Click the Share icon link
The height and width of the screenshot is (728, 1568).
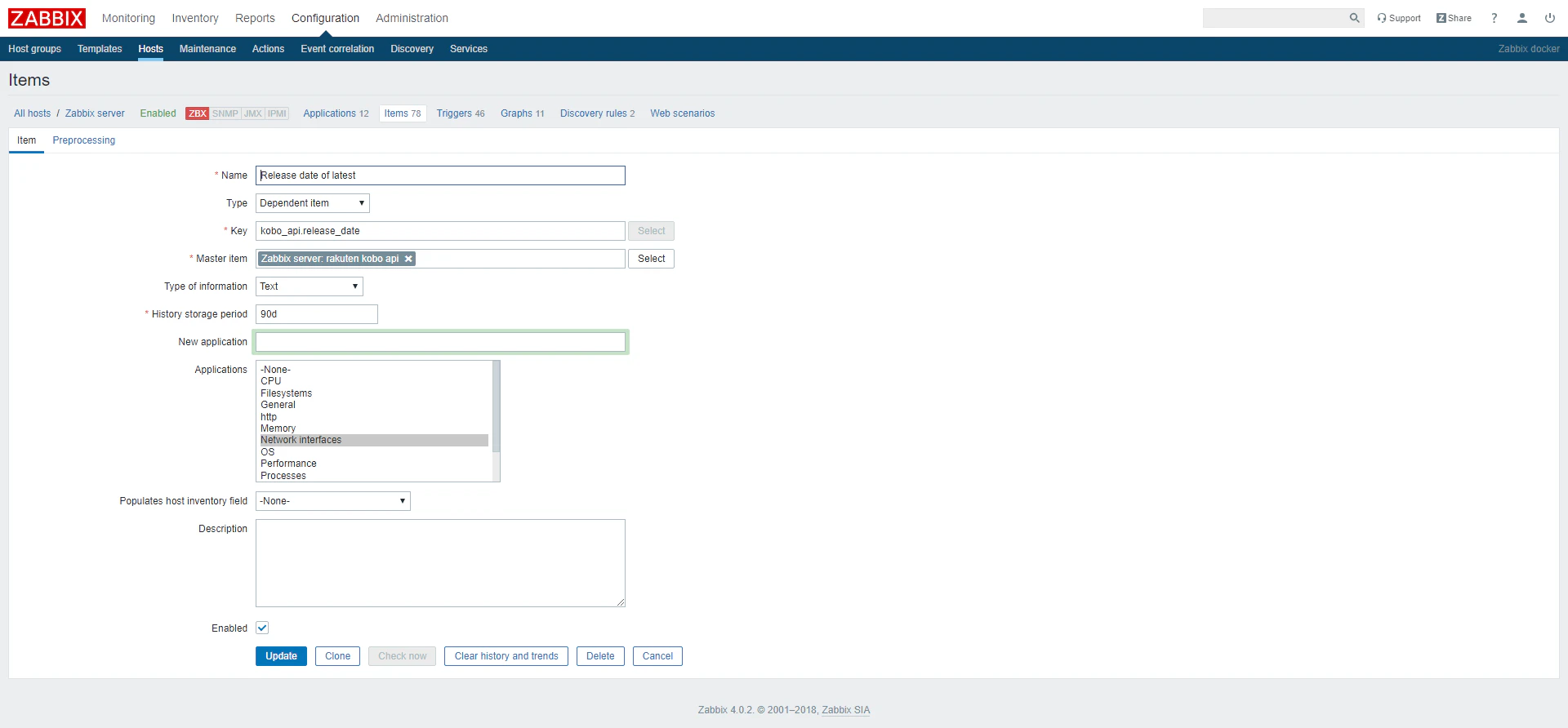point(1454,18)
